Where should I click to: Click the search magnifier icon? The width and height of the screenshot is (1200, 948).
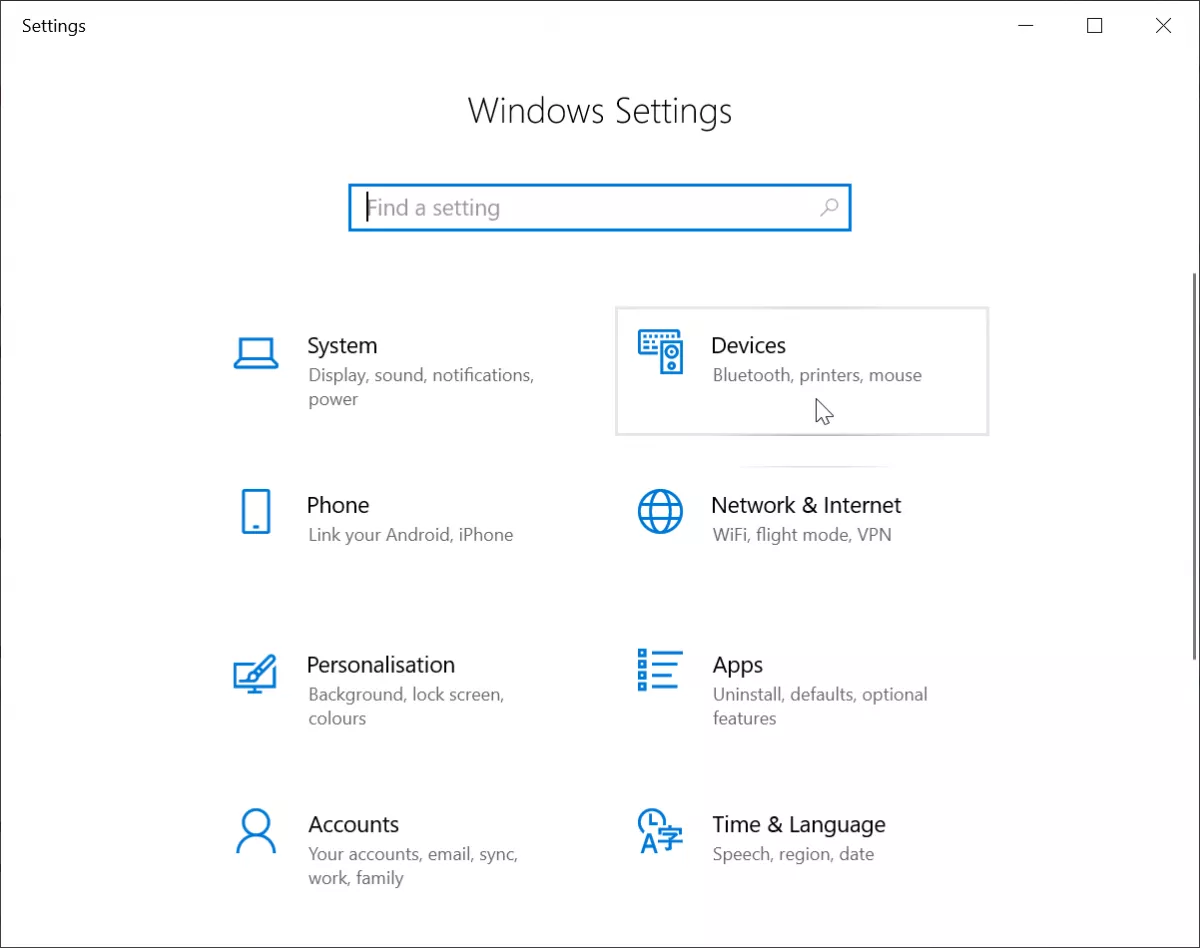point(829,207)
